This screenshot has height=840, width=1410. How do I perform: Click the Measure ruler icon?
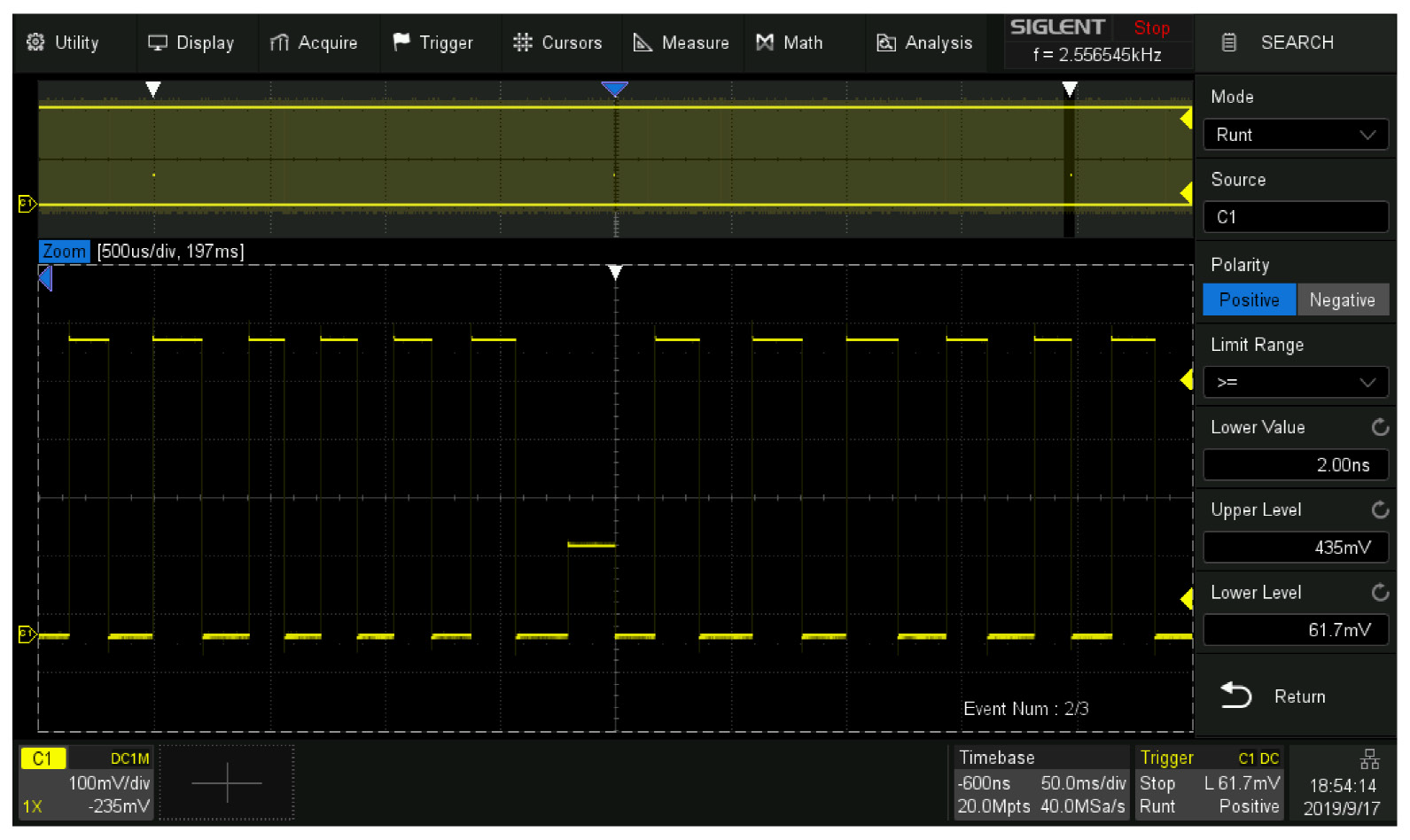click(x=643, y=43)
